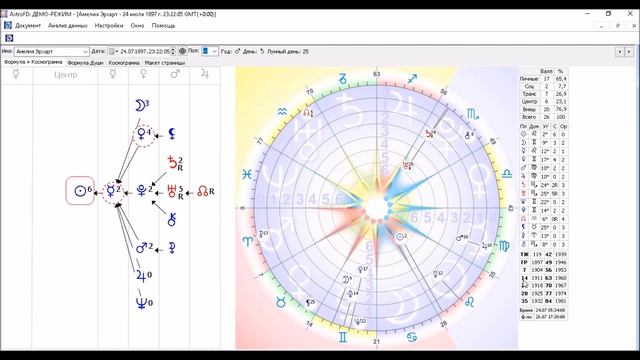Expand the Пол gender dropdown
640x360 pixels.
(x=214, y=51)
